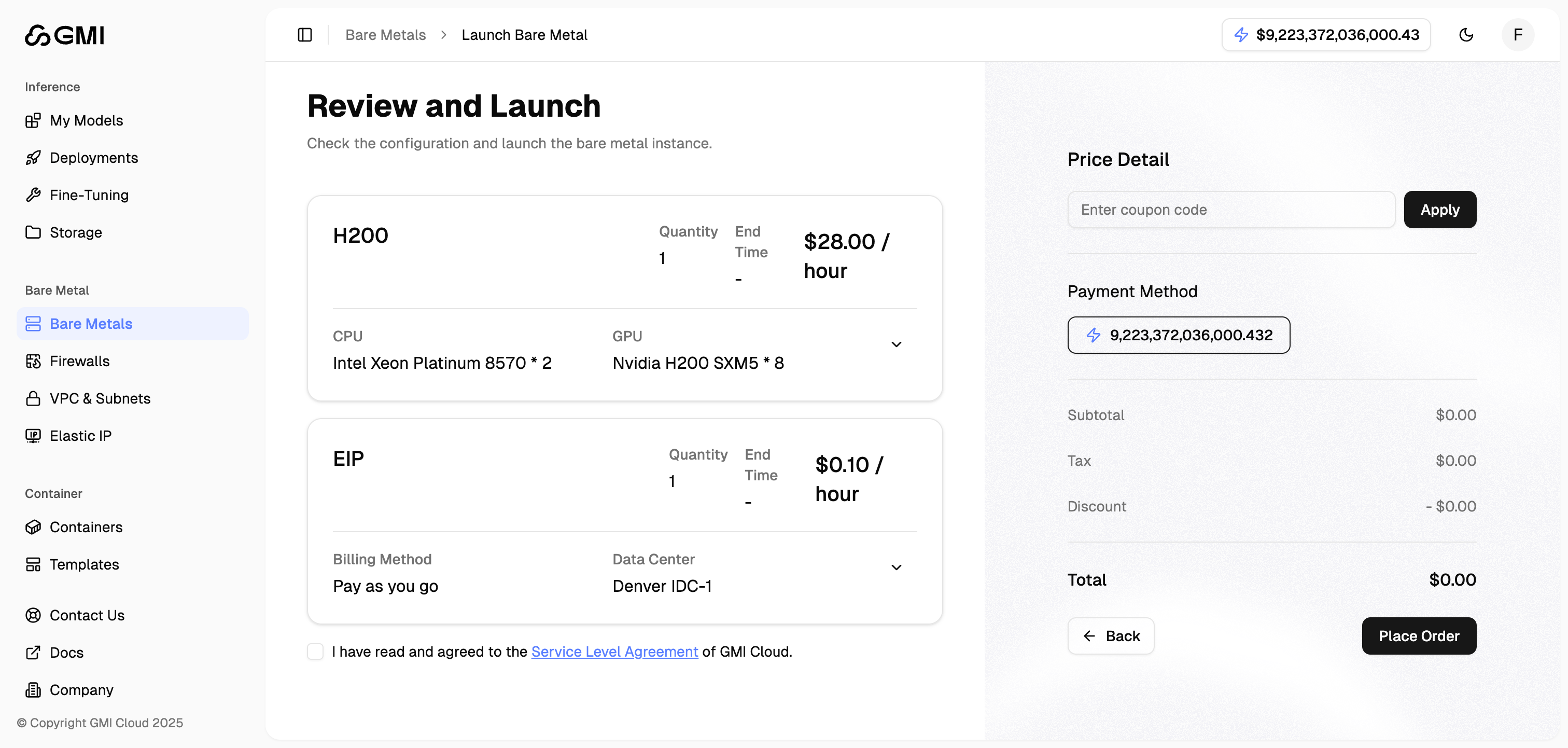Focus the Enter coupon code field
The width and height of the screenshot is (1568, 748).
[x=1231, y=210]
